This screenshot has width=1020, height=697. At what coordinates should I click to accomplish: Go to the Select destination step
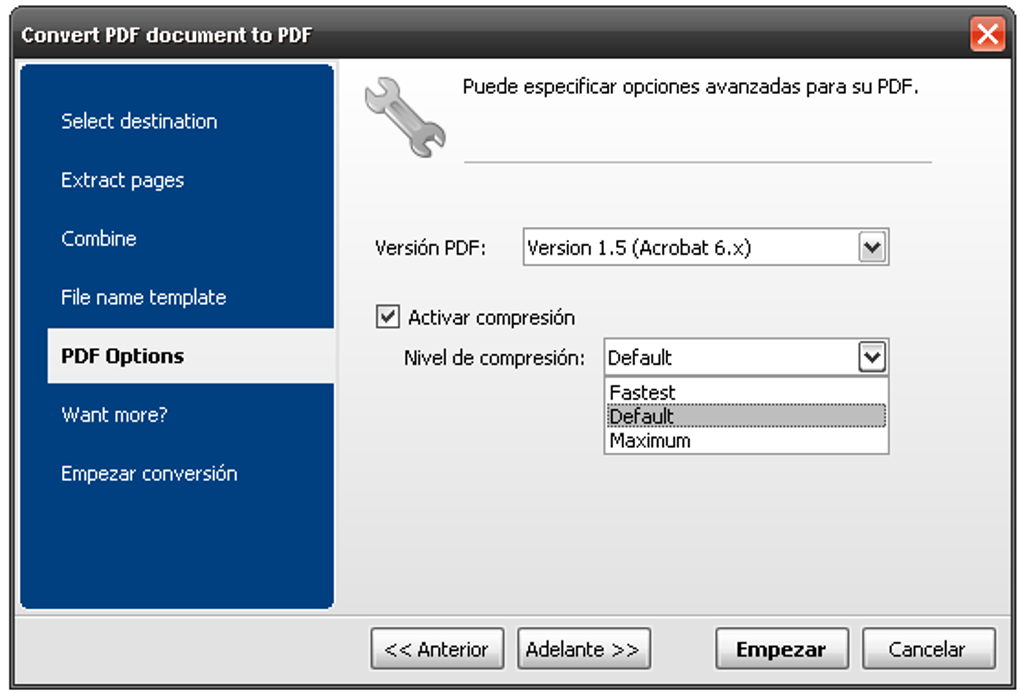click(139, 121)
